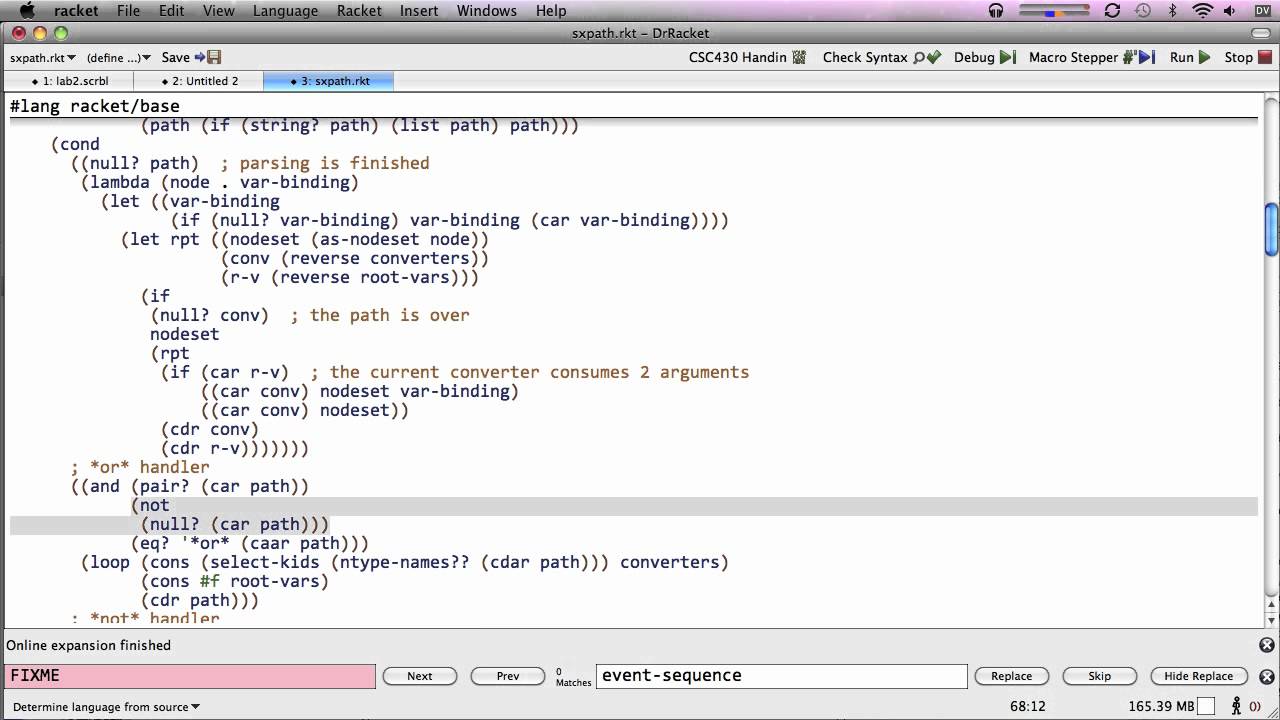Click the '; parsing is finished' comment
This screenshot has width=1280, height=720.
click(x=325, y=163)
